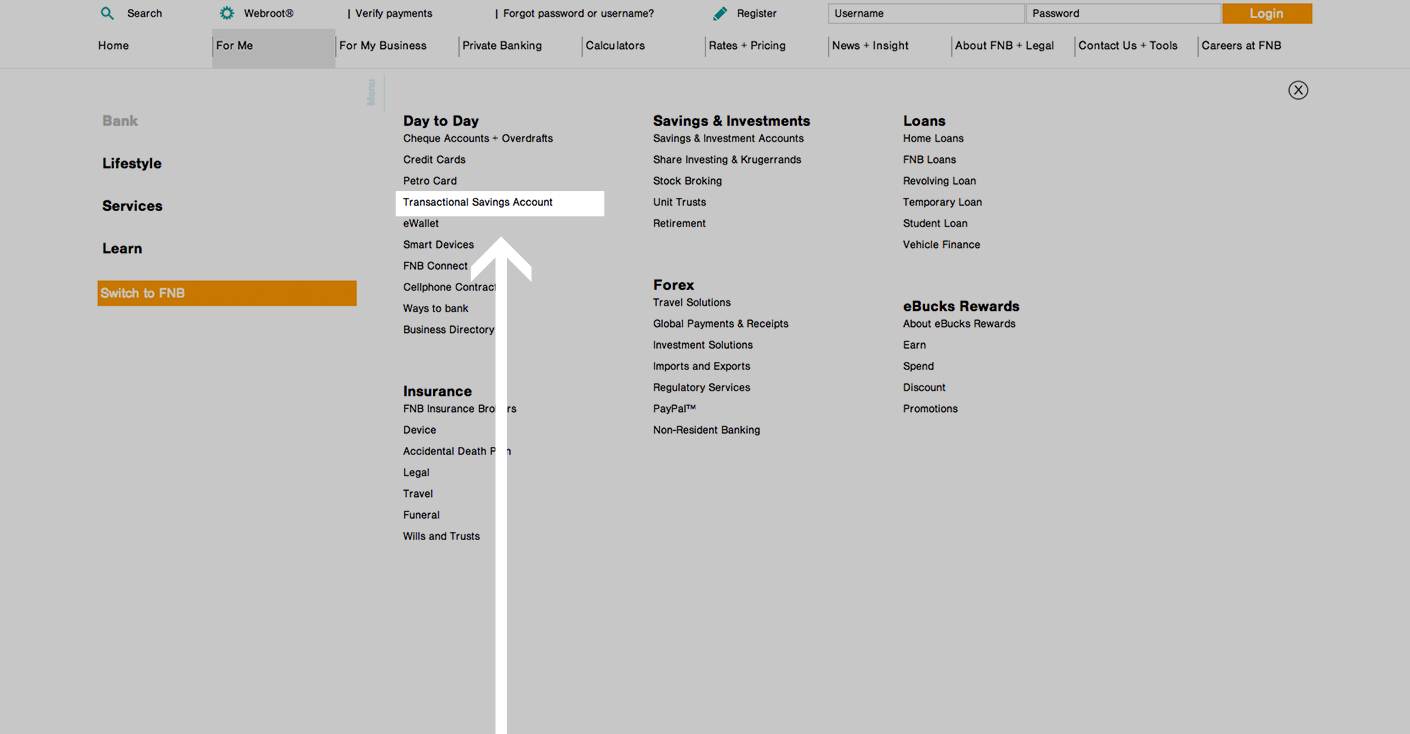Open the highlighted Transactional Savings Account link
Screen dimensions: 1410x734
pyautogui.click(x=477, y=202)
